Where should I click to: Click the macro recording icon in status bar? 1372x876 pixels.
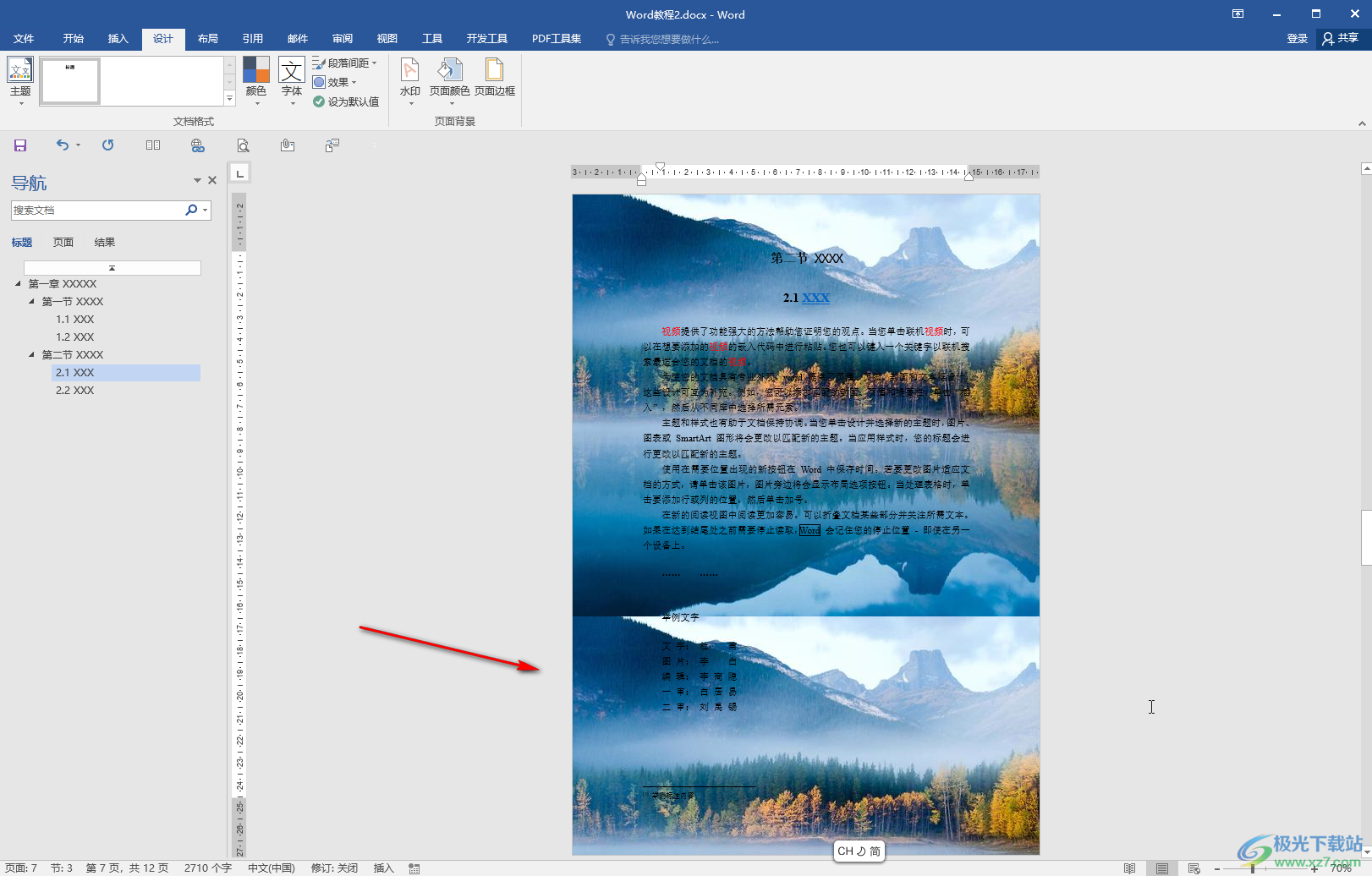coord(414,868)
